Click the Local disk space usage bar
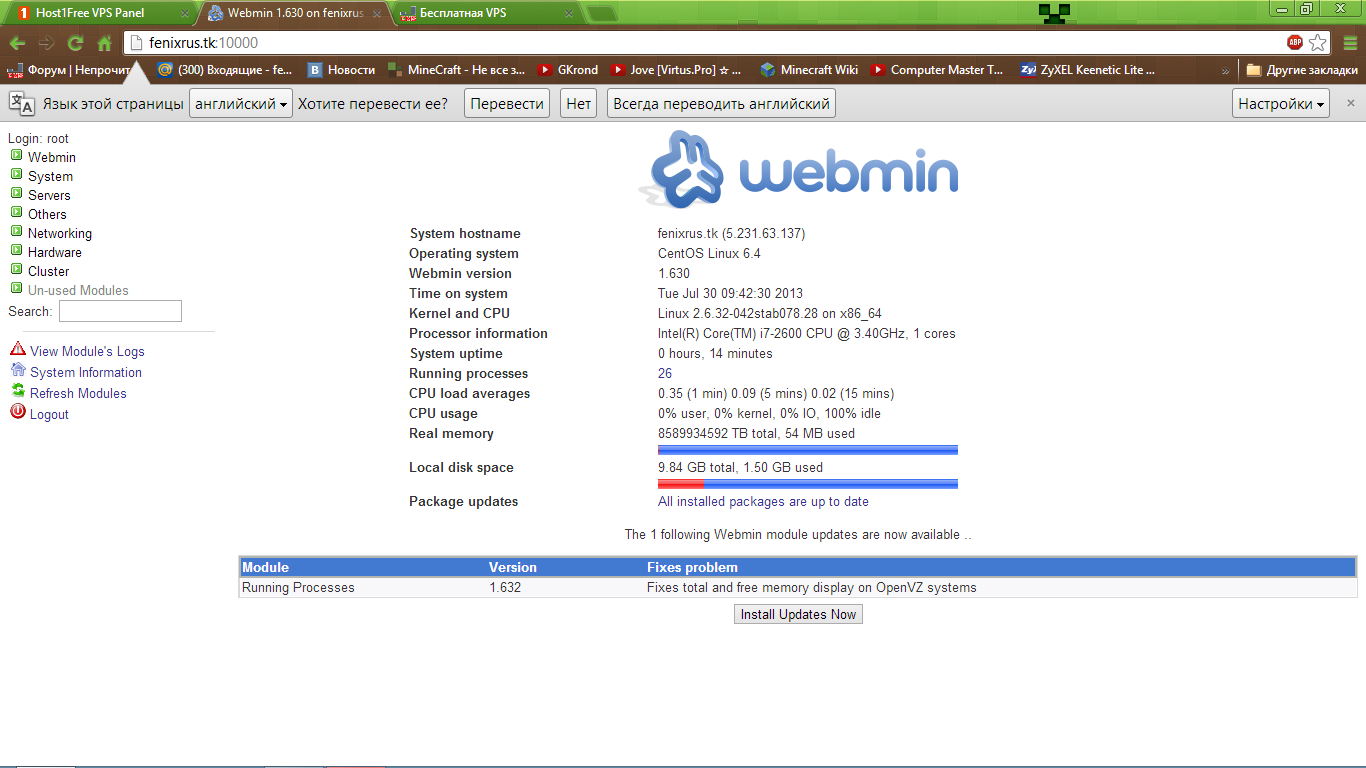 click(808, 484)
